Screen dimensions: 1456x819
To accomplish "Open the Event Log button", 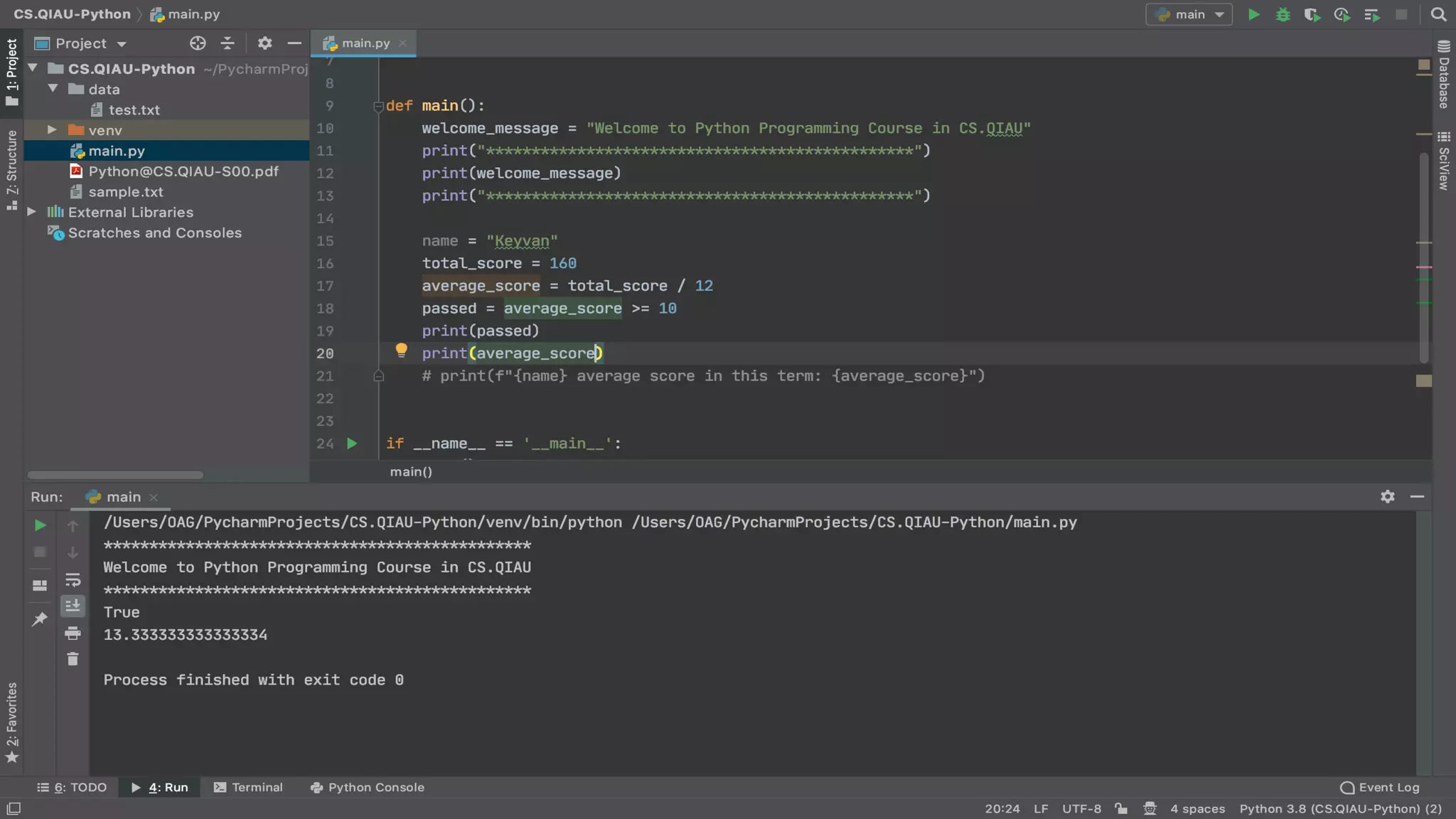I will coord(1379,787).
